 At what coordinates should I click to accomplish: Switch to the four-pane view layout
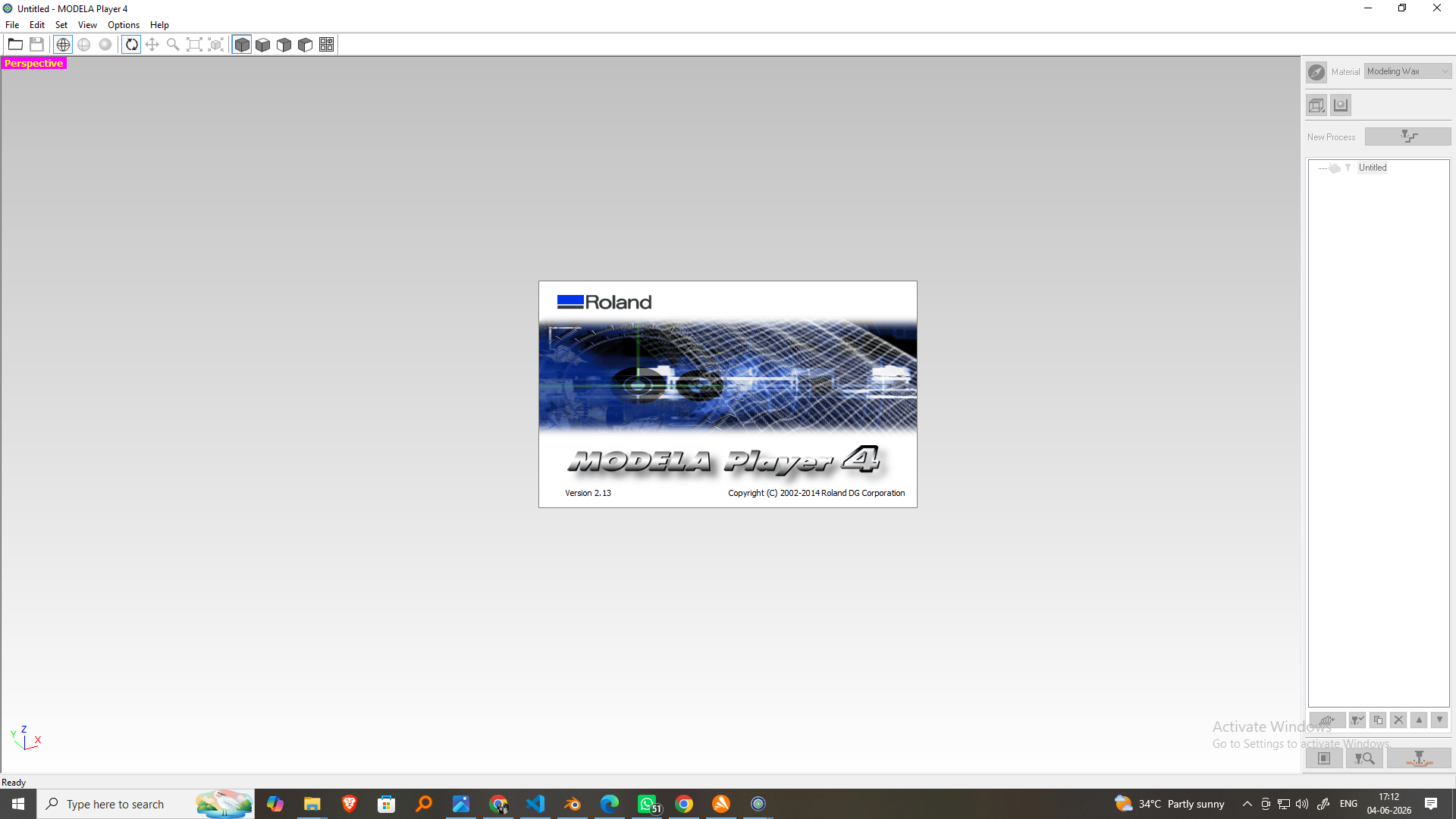(x=327, y=45)
